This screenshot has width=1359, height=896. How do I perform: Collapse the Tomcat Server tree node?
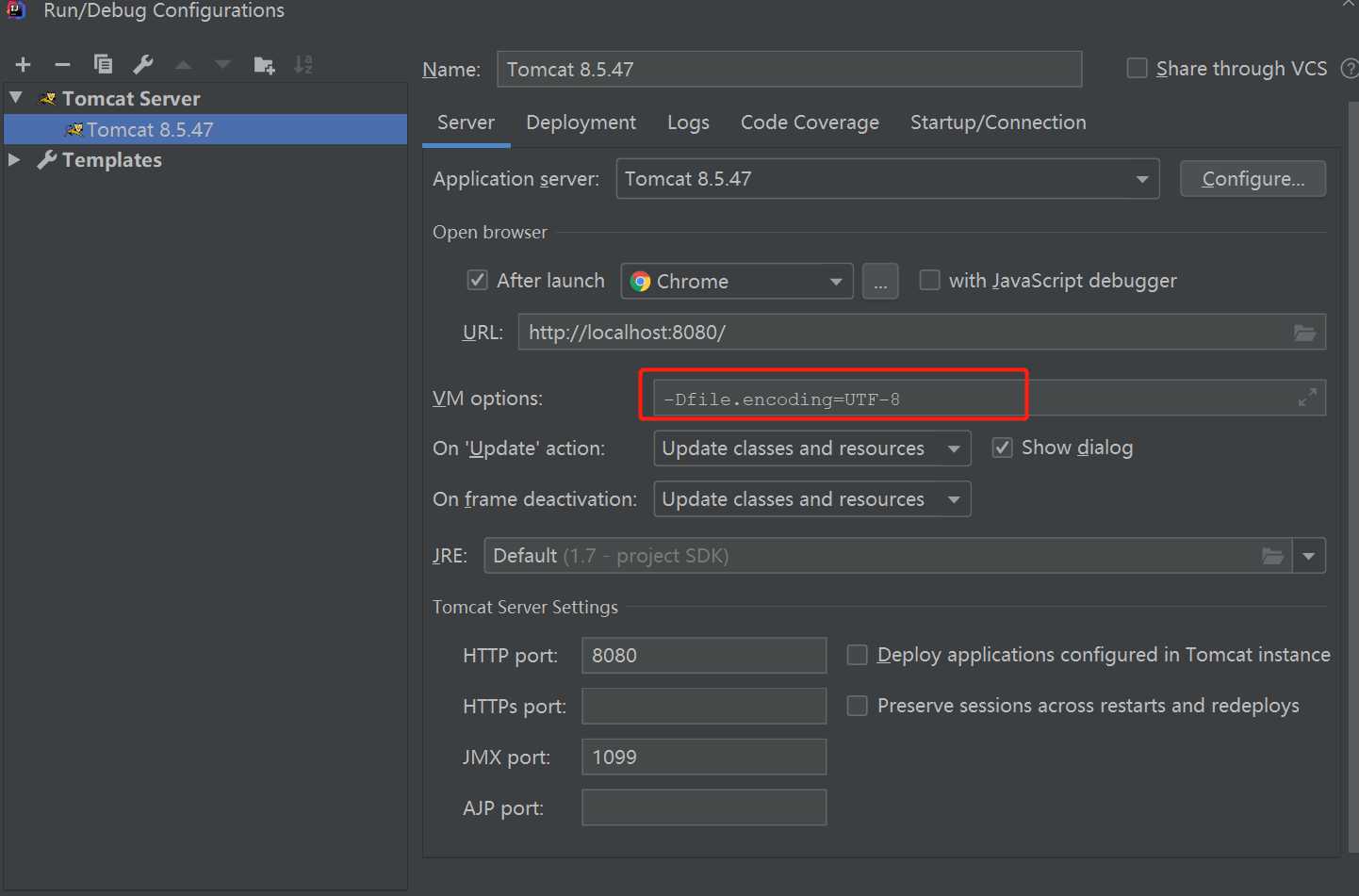16,97
